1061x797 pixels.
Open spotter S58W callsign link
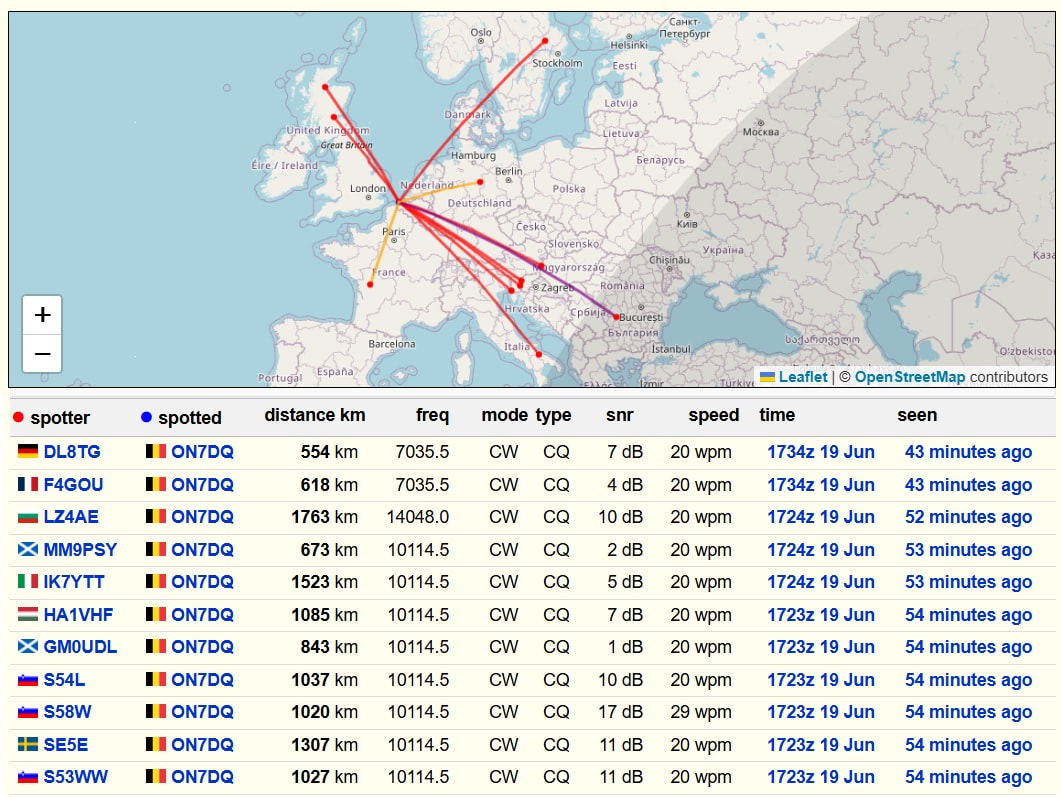67,712
